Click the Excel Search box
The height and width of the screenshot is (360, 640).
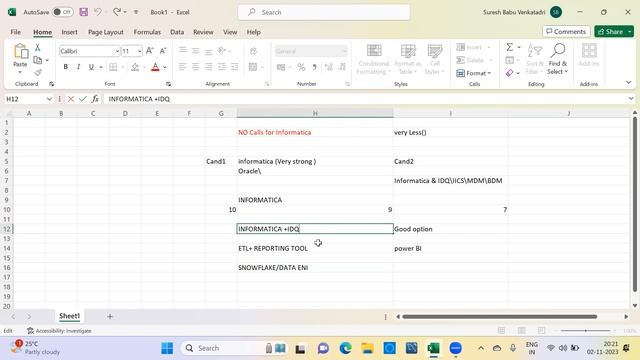click(x=324, y=12)
